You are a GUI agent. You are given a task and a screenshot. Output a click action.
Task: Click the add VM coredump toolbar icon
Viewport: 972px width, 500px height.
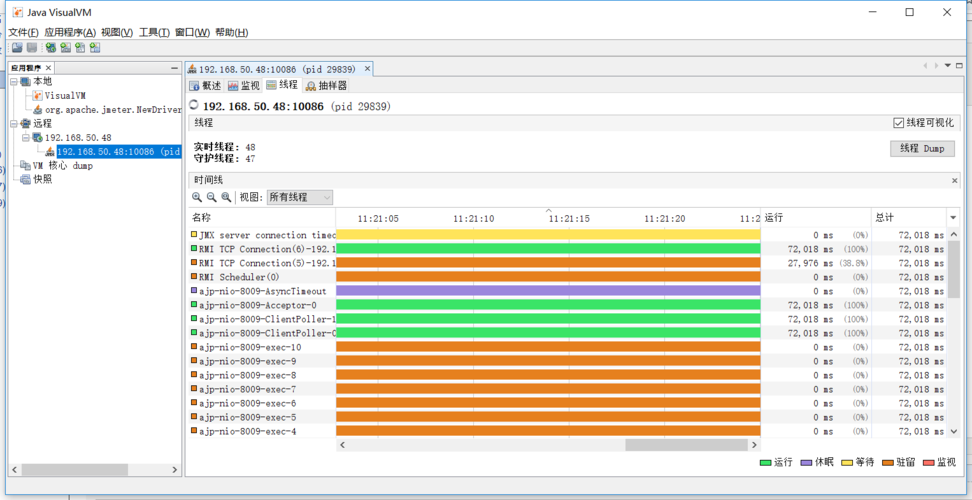click(81, 48)
